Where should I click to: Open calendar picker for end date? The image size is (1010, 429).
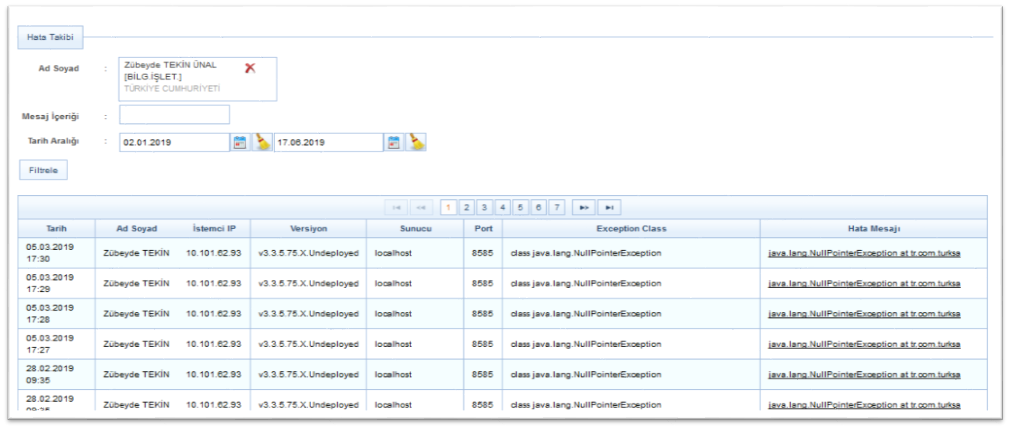coord(395,142)
